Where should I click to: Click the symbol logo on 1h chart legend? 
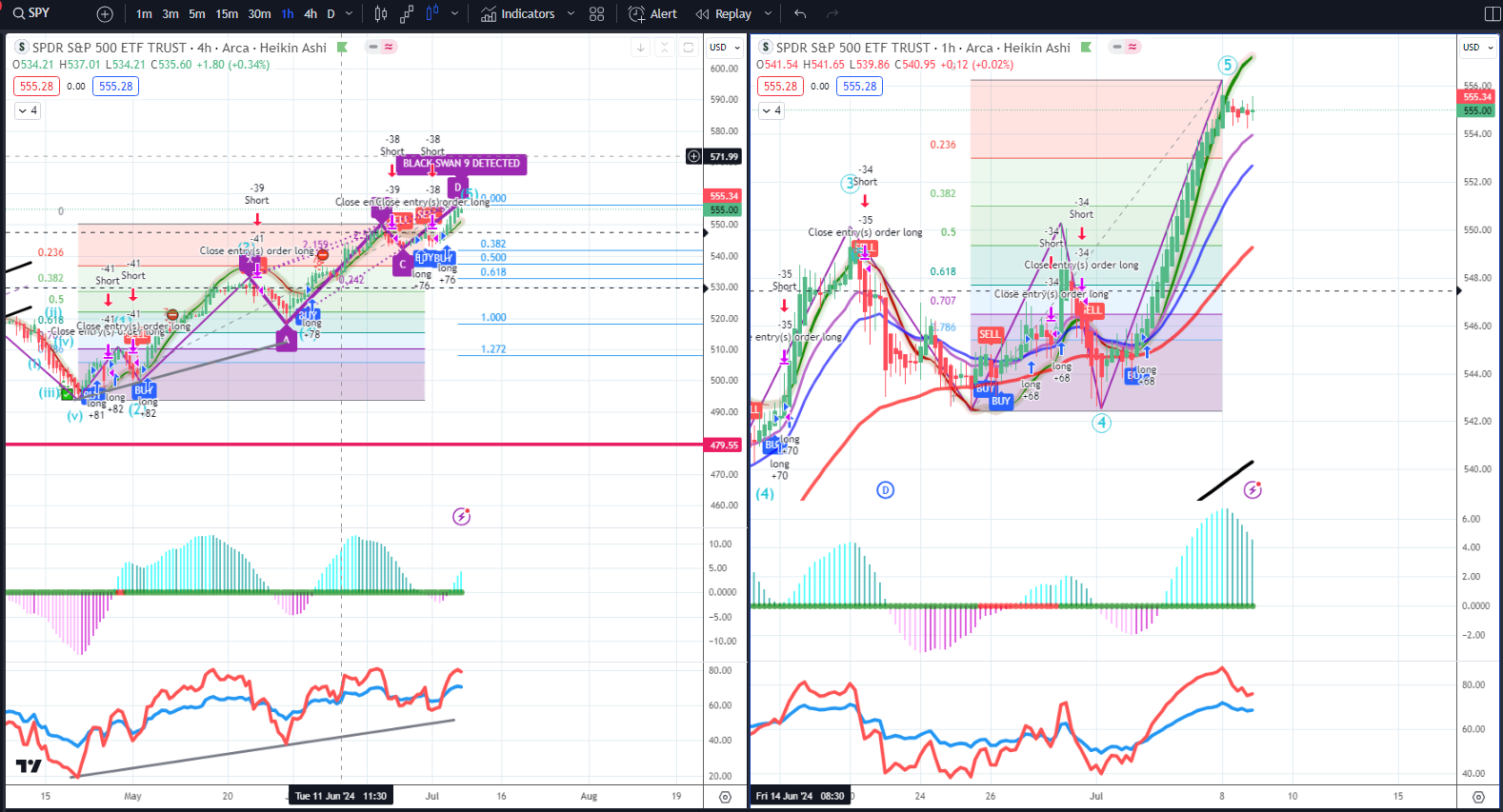pyautogui.click(x=766, y=47)
